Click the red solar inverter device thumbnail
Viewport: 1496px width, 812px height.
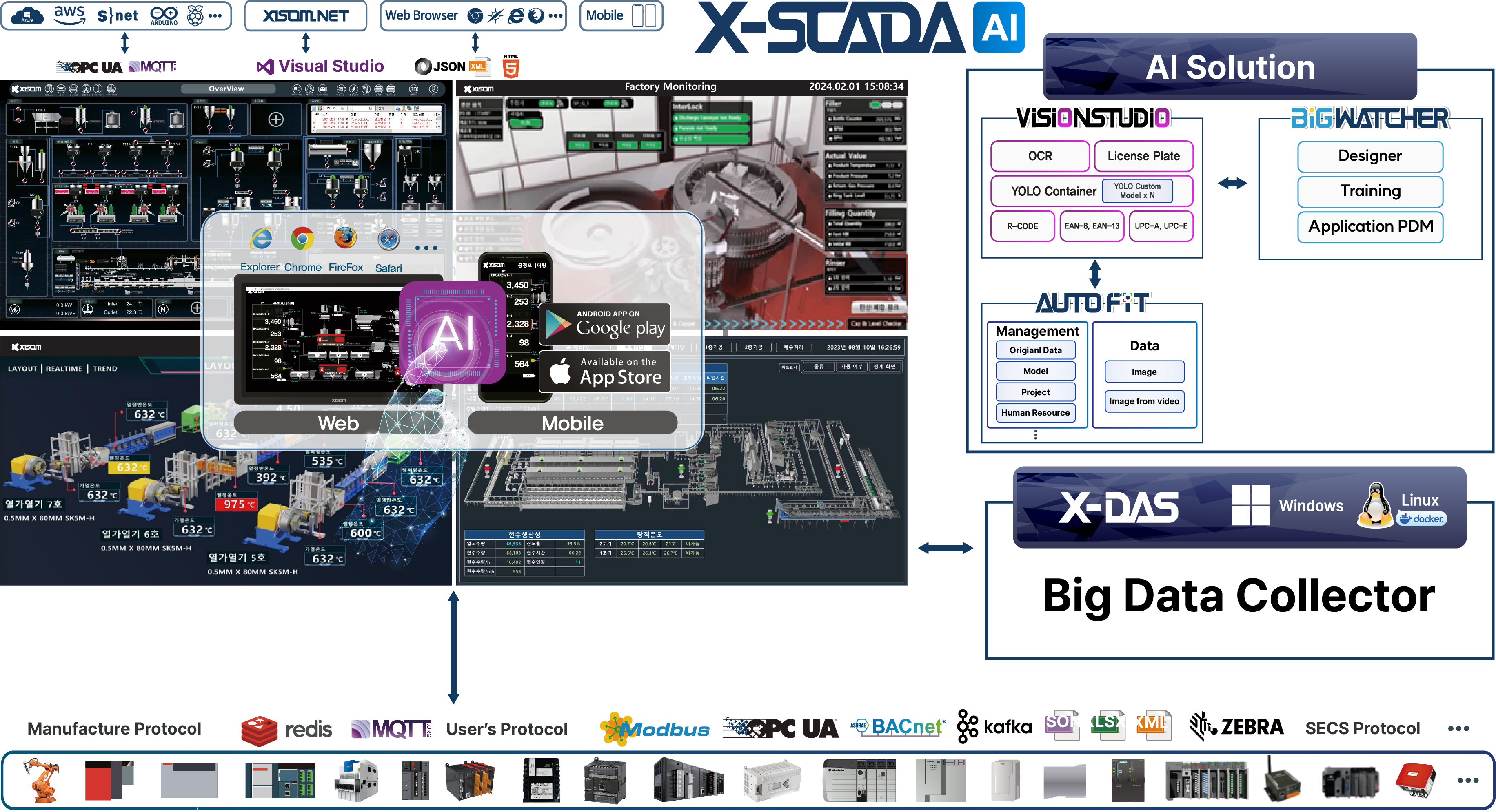(1416, 781)
